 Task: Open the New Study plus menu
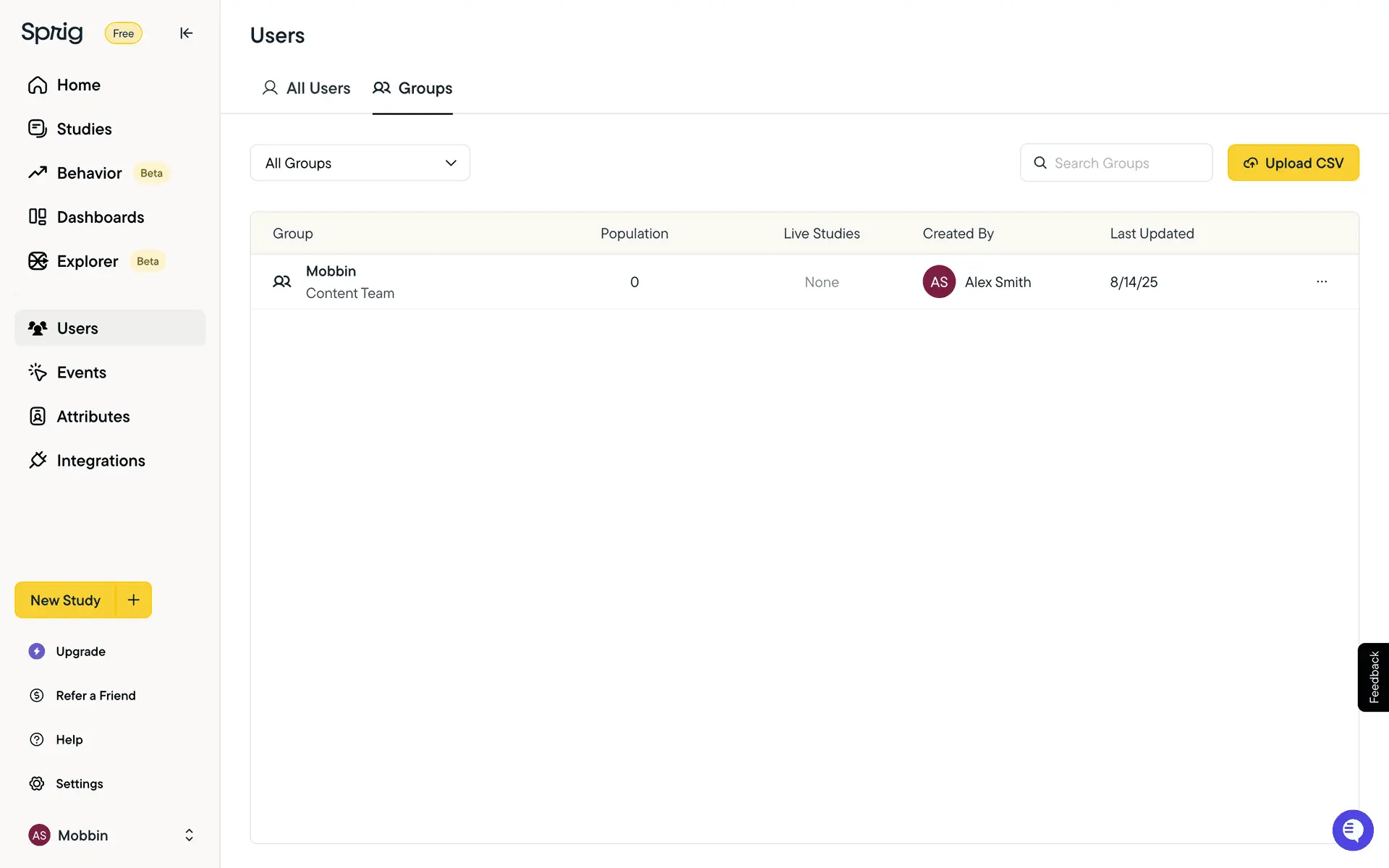coord(134,600)
